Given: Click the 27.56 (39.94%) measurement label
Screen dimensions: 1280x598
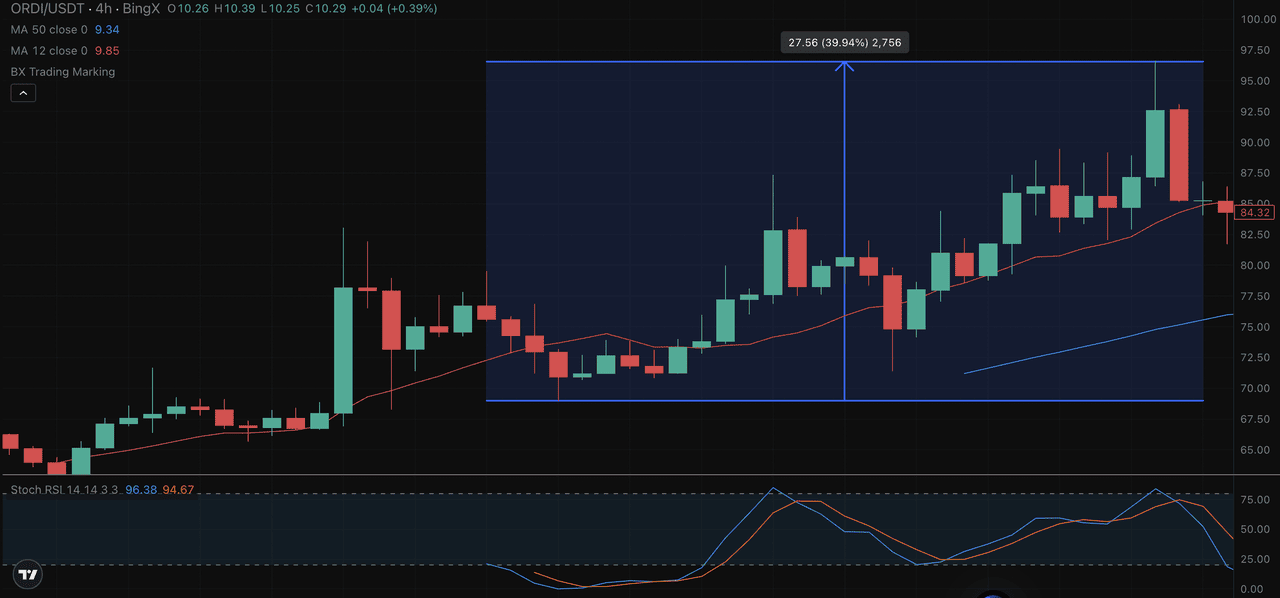Looking at the screenshot, I should coord(844,43).
